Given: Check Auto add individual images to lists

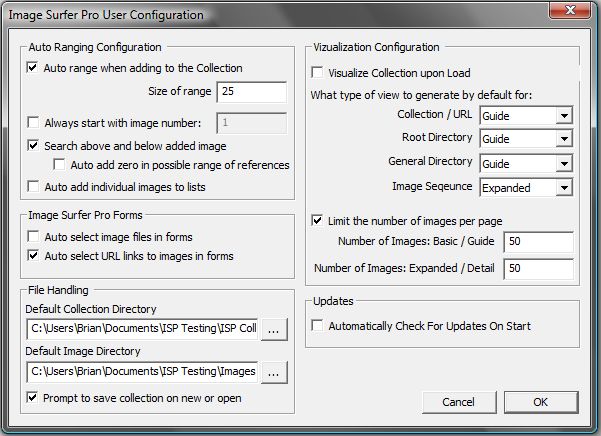Looking at the screenshot, I should click(33, 187).
